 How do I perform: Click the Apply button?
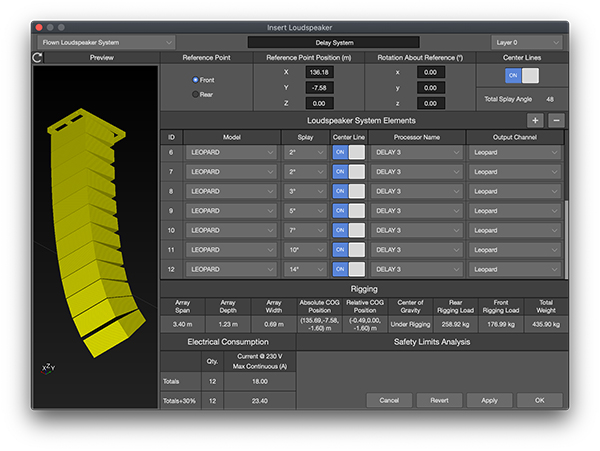click(x=489, y=400)
